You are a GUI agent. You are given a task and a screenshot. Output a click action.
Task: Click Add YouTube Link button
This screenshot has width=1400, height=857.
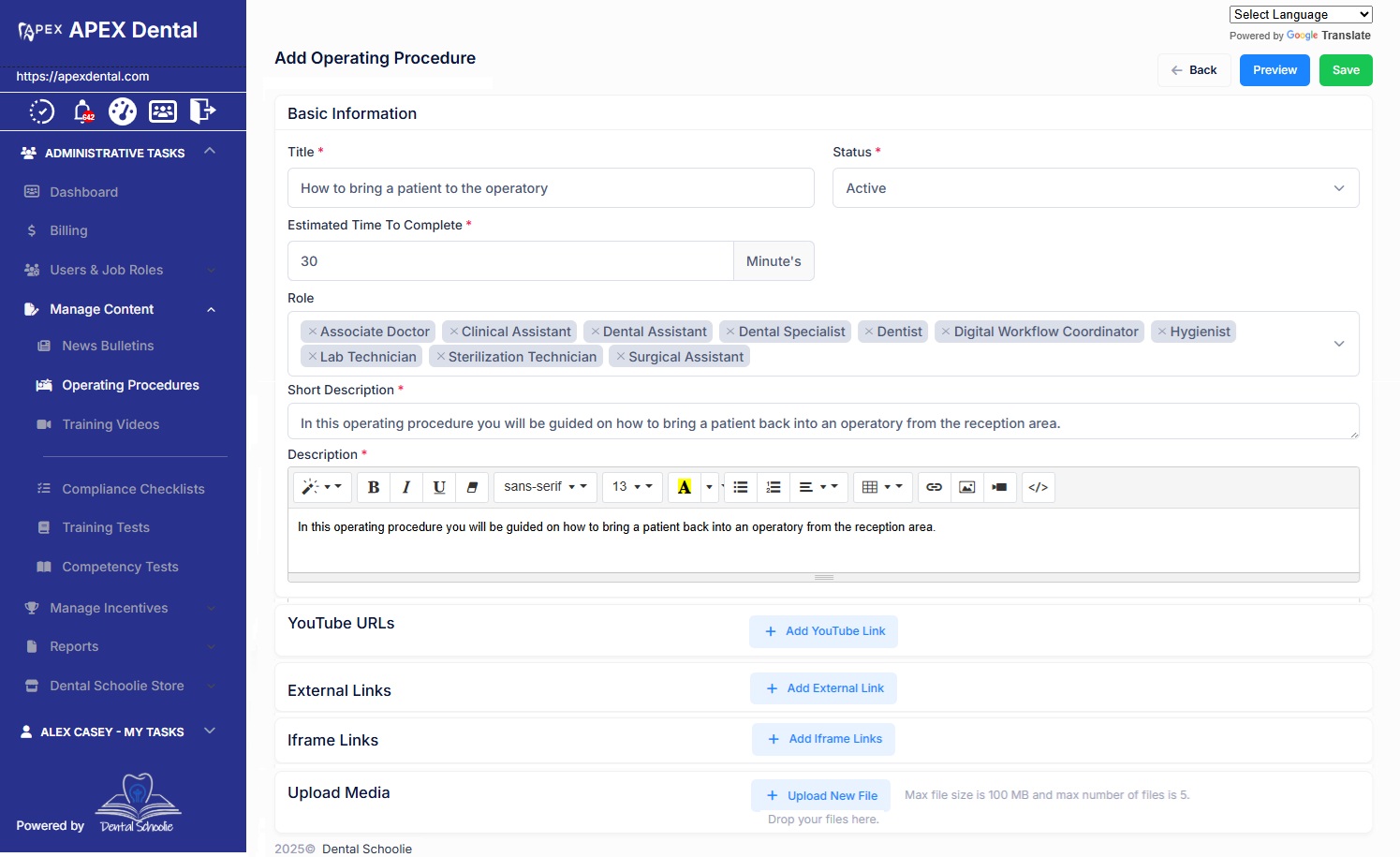[823, 631]
